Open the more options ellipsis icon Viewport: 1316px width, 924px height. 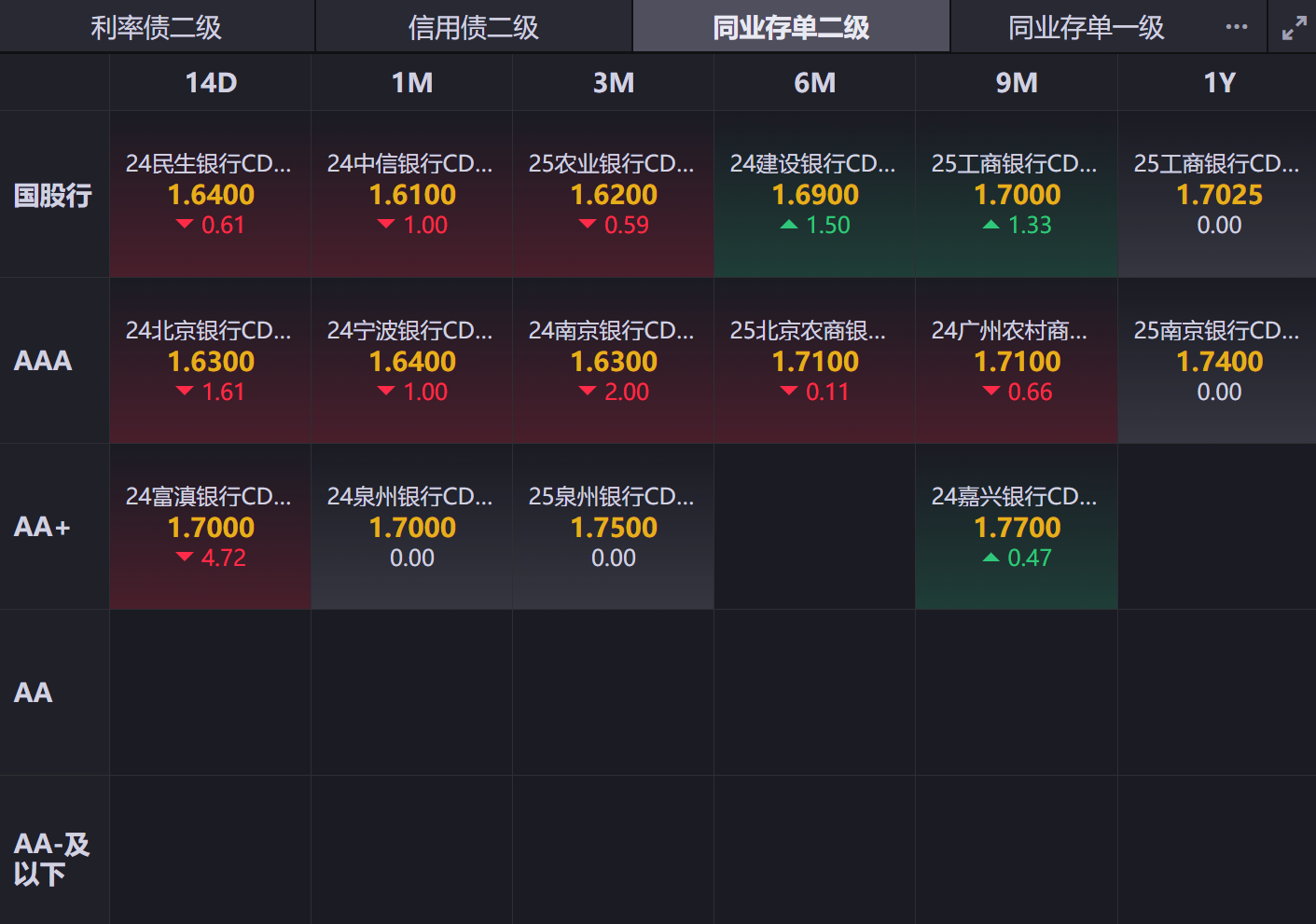point(1237,26)
